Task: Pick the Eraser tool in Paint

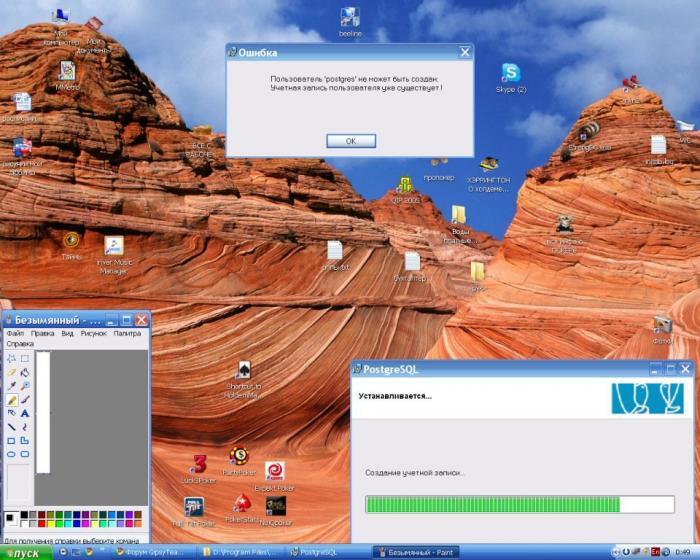Action: point(11,372)
